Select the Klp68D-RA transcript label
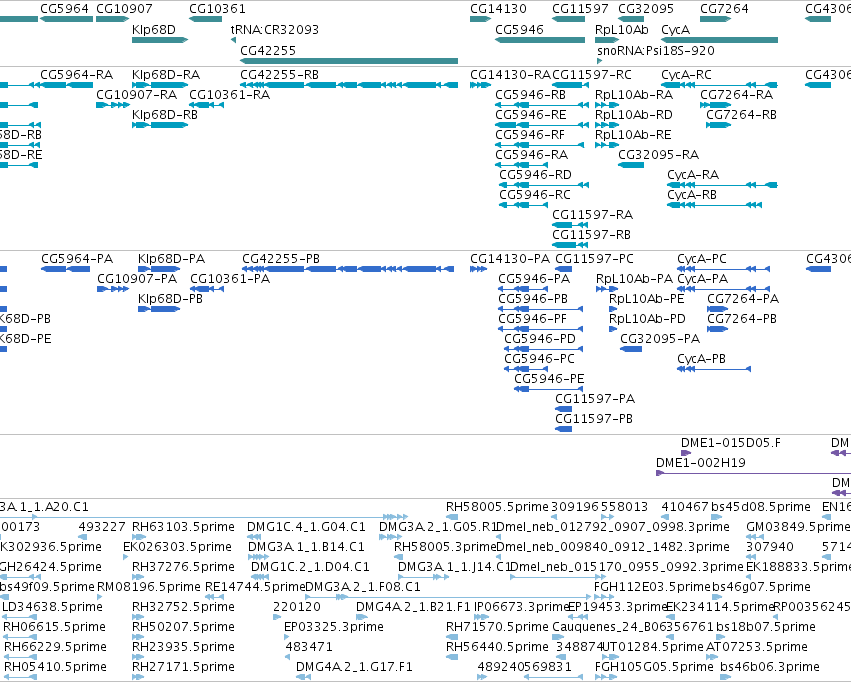This screenshot has width=851, height=682. click(x=166, y=74)
